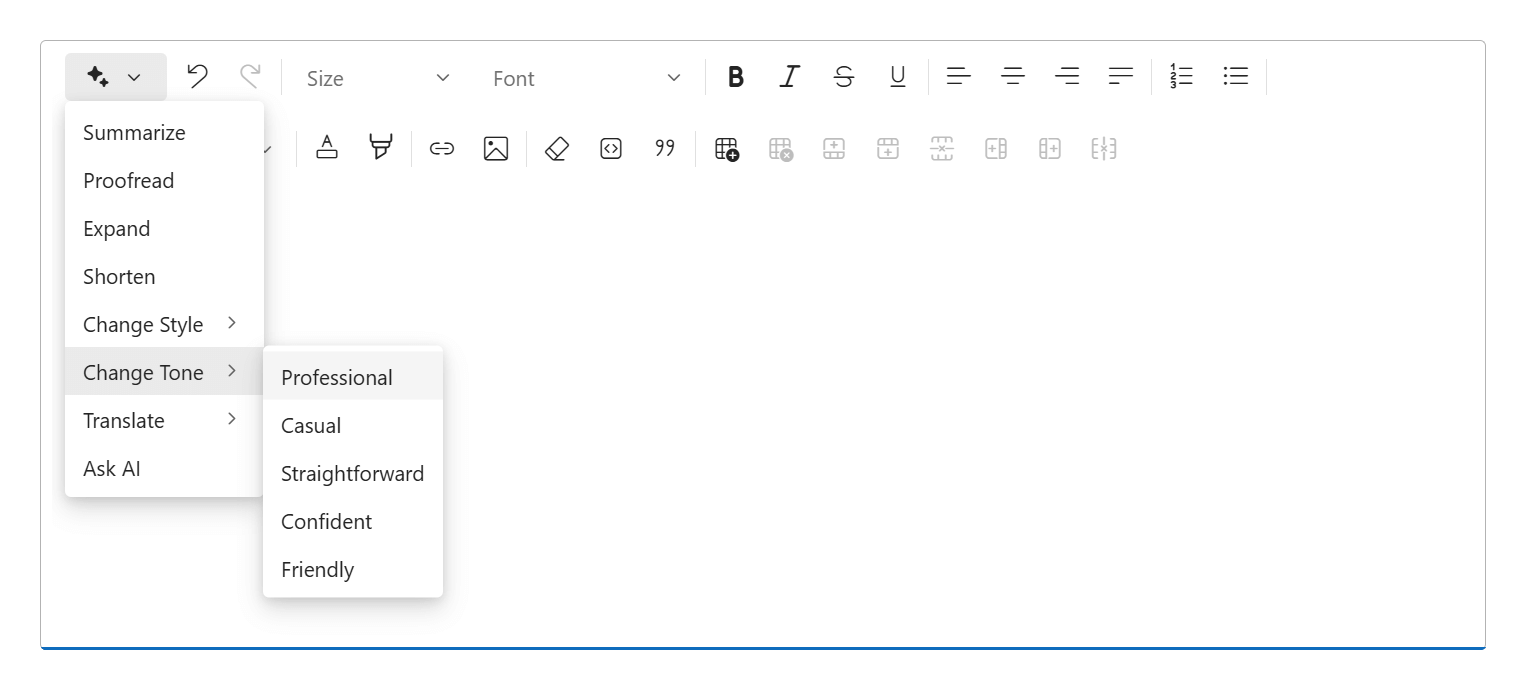Select Proofread from the AI menu
This screenshot has height=690, width=1532.
click(128, 180)
